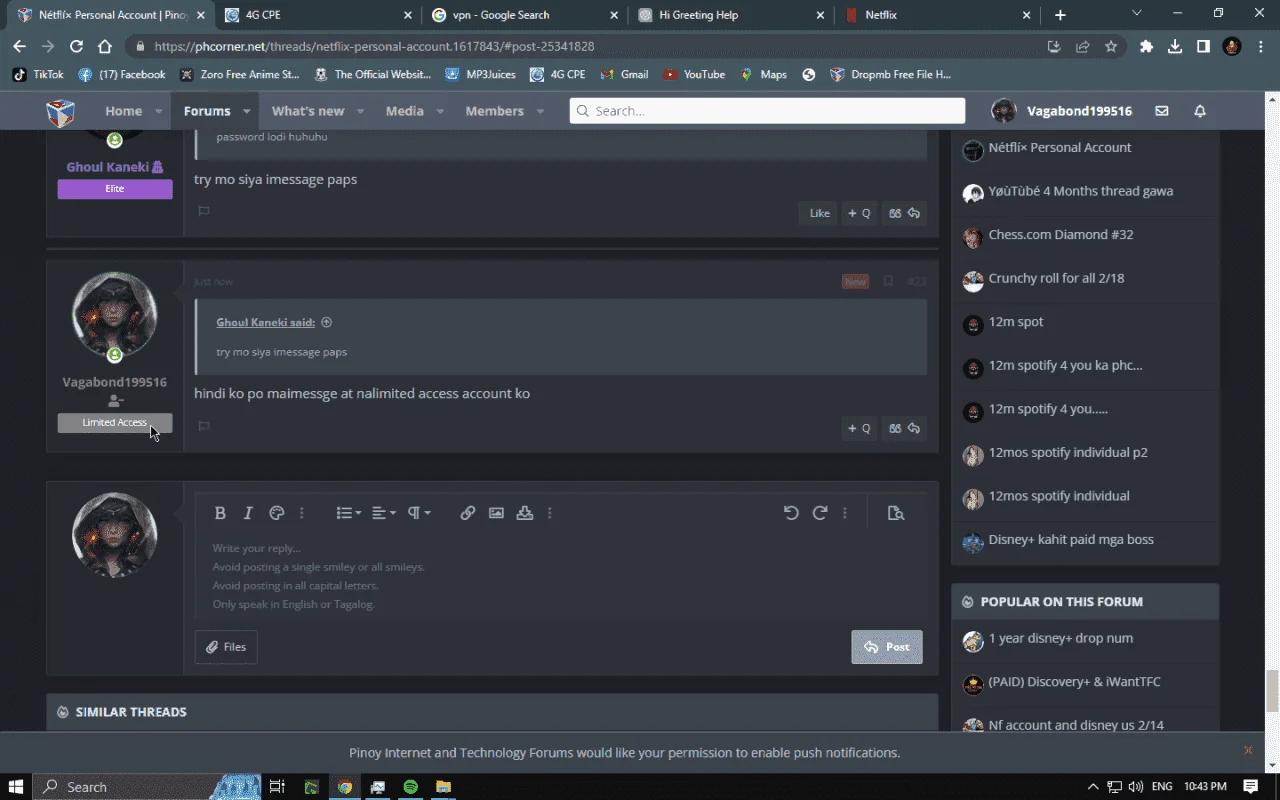1280x800 pixels.
Task: Click the Files attachment button
Action: [x=226, y=647]
